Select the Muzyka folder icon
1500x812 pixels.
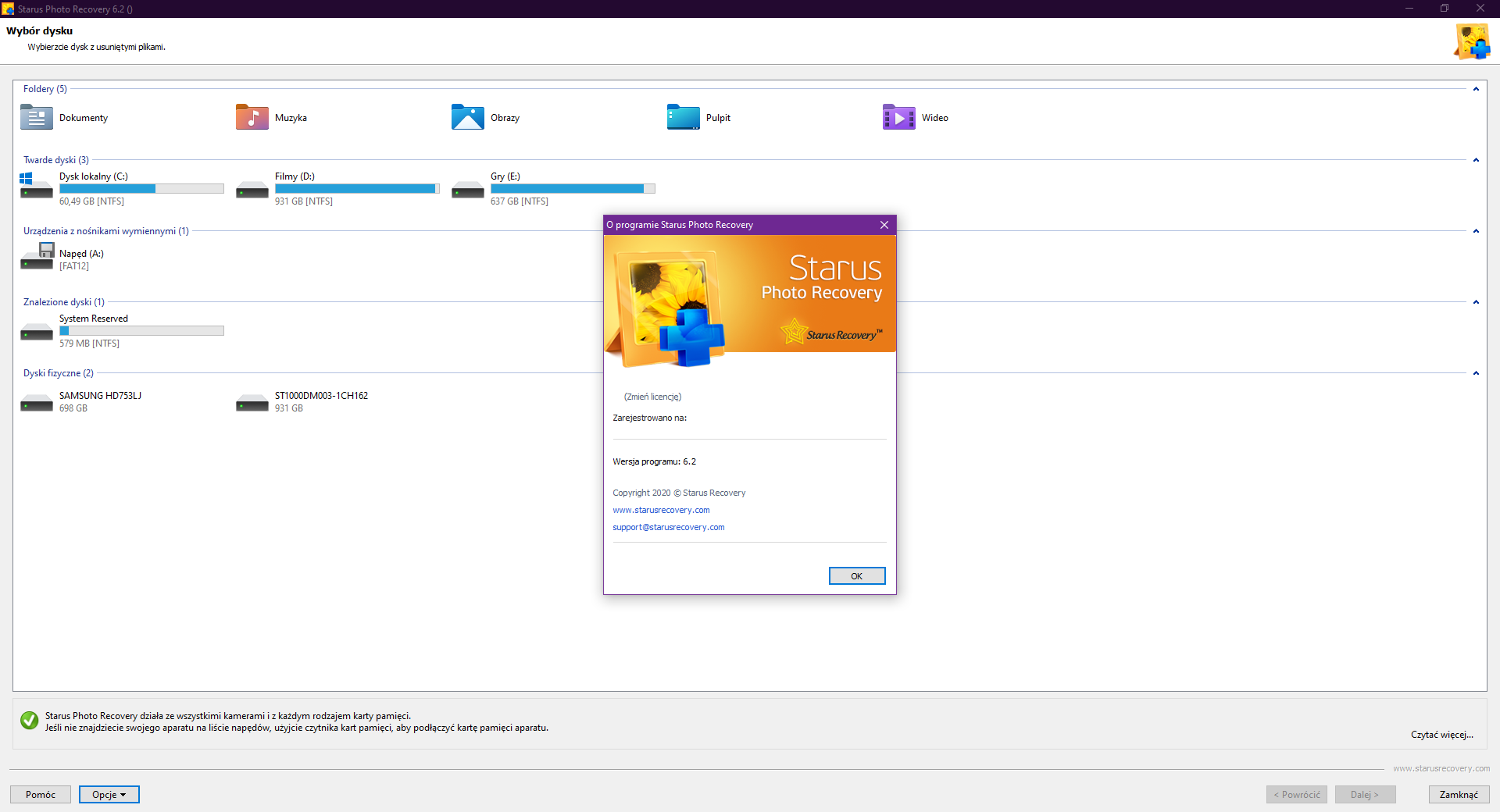252,117
